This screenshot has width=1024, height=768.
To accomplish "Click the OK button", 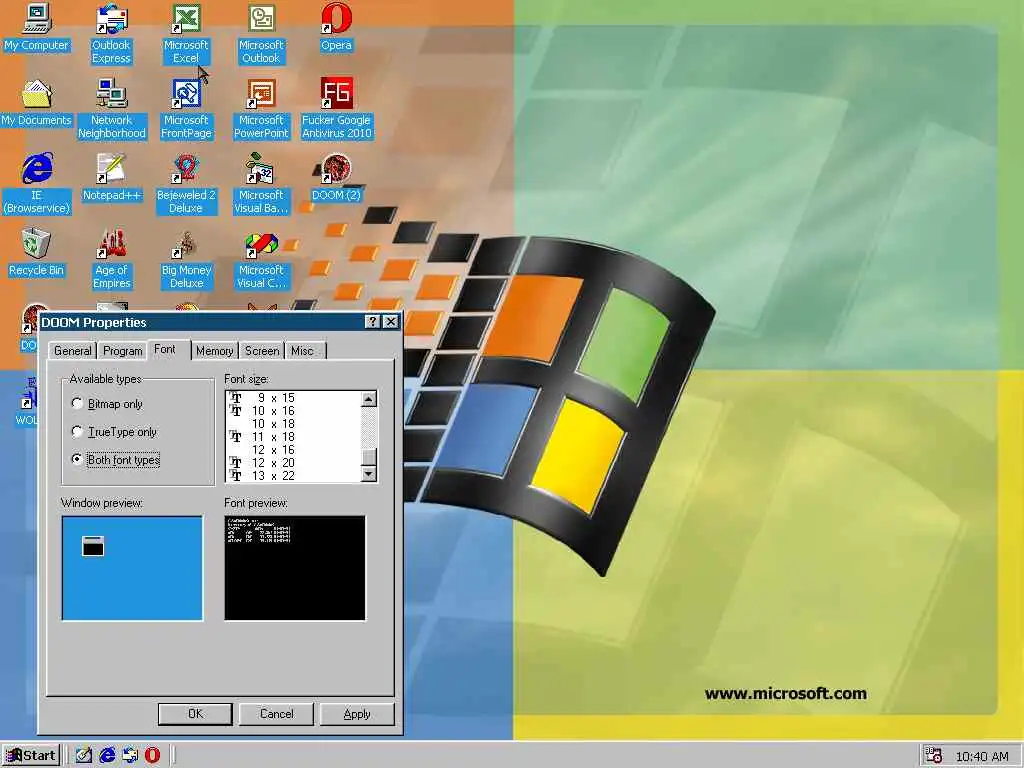I will [195, 714].
